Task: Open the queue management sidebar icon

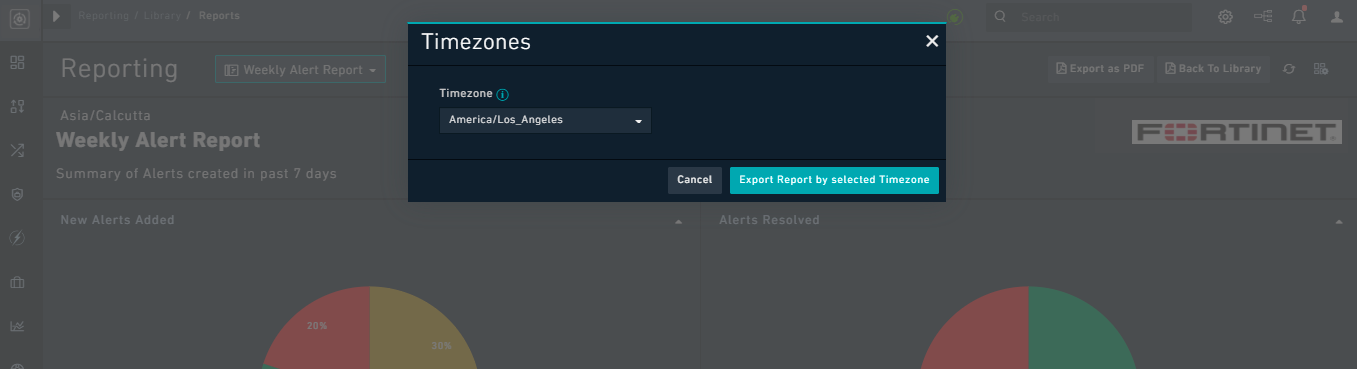Action: pyautogui.click(x=17, y=106)
